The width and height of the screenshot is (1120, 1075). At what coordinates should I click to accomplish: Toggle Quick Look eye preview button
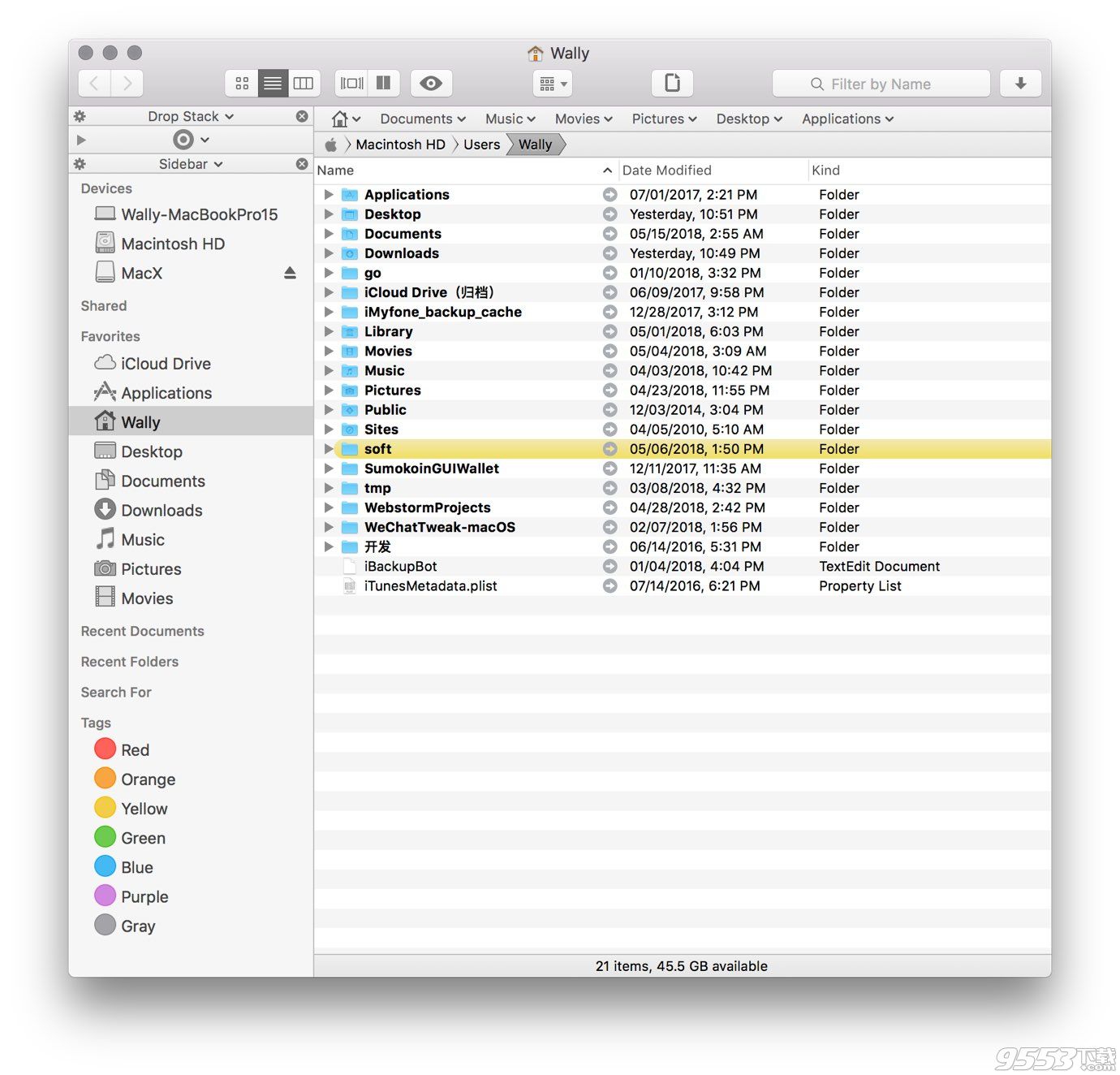431,83
